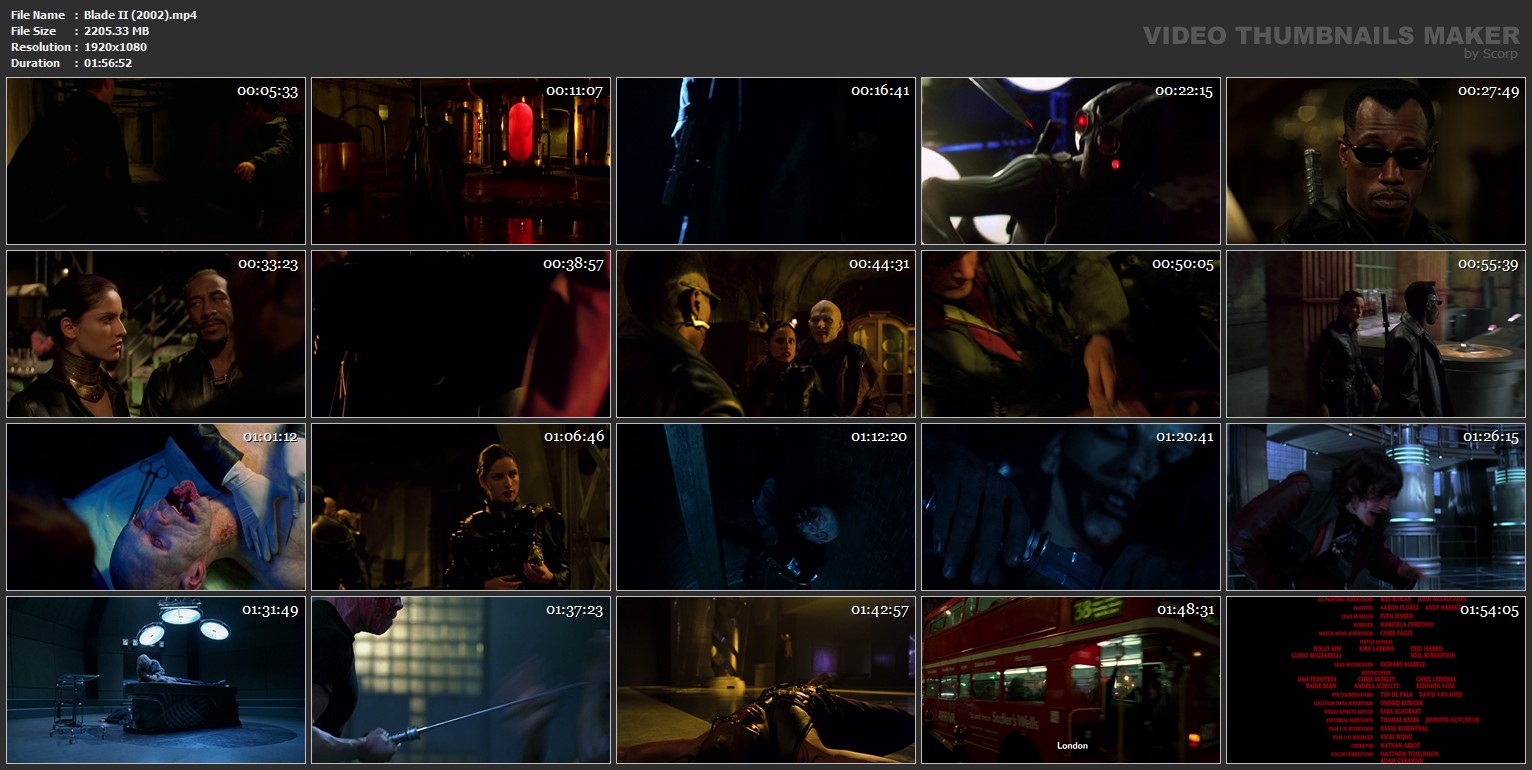Click the dark frame stamped 00:16:41
This screenshot has height=770, width=1532.
click(x=766, y=161)
